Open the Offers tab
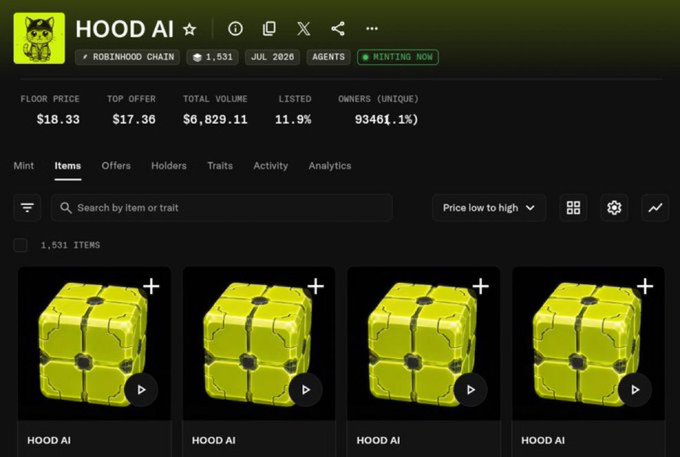 coord(116,166)
